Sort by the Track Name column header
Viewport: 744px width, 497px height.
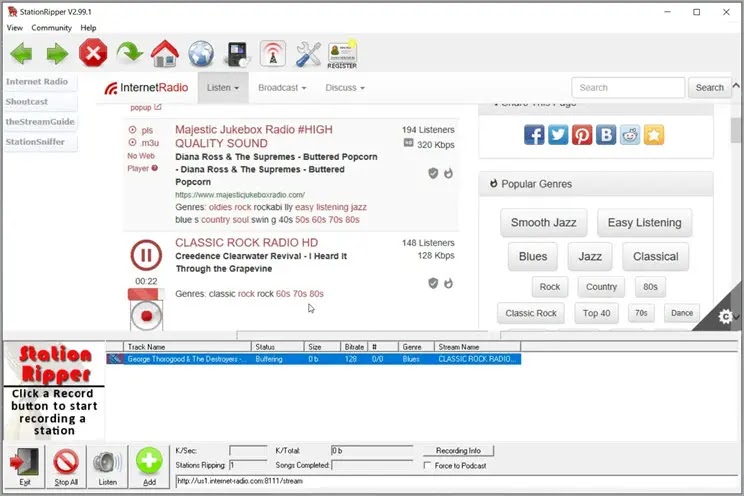(x=187, y=347)
